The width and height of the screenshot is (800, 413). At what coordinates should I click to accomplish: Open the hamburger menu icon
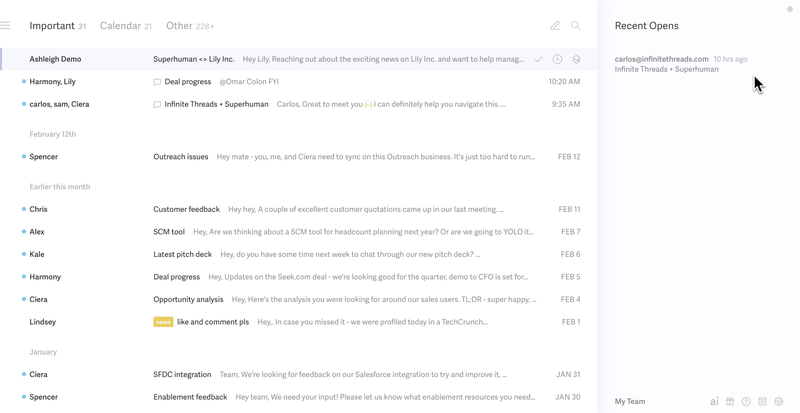5,26
